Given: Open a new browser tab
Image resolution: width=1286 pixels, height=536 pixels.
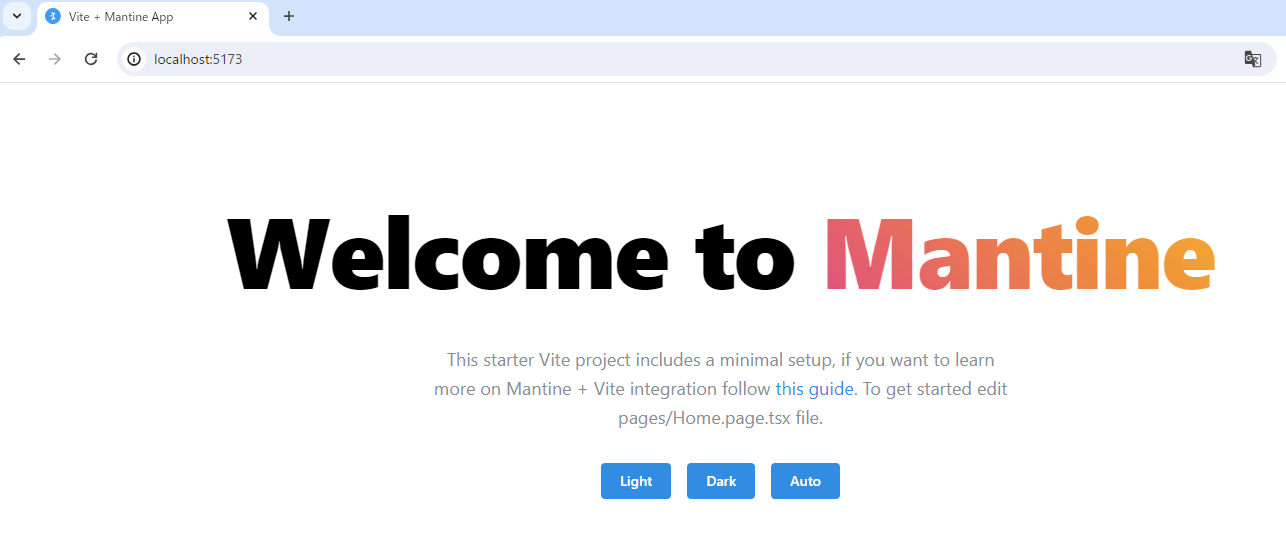Looking at the screenshot, I should (x=289, y=17).
